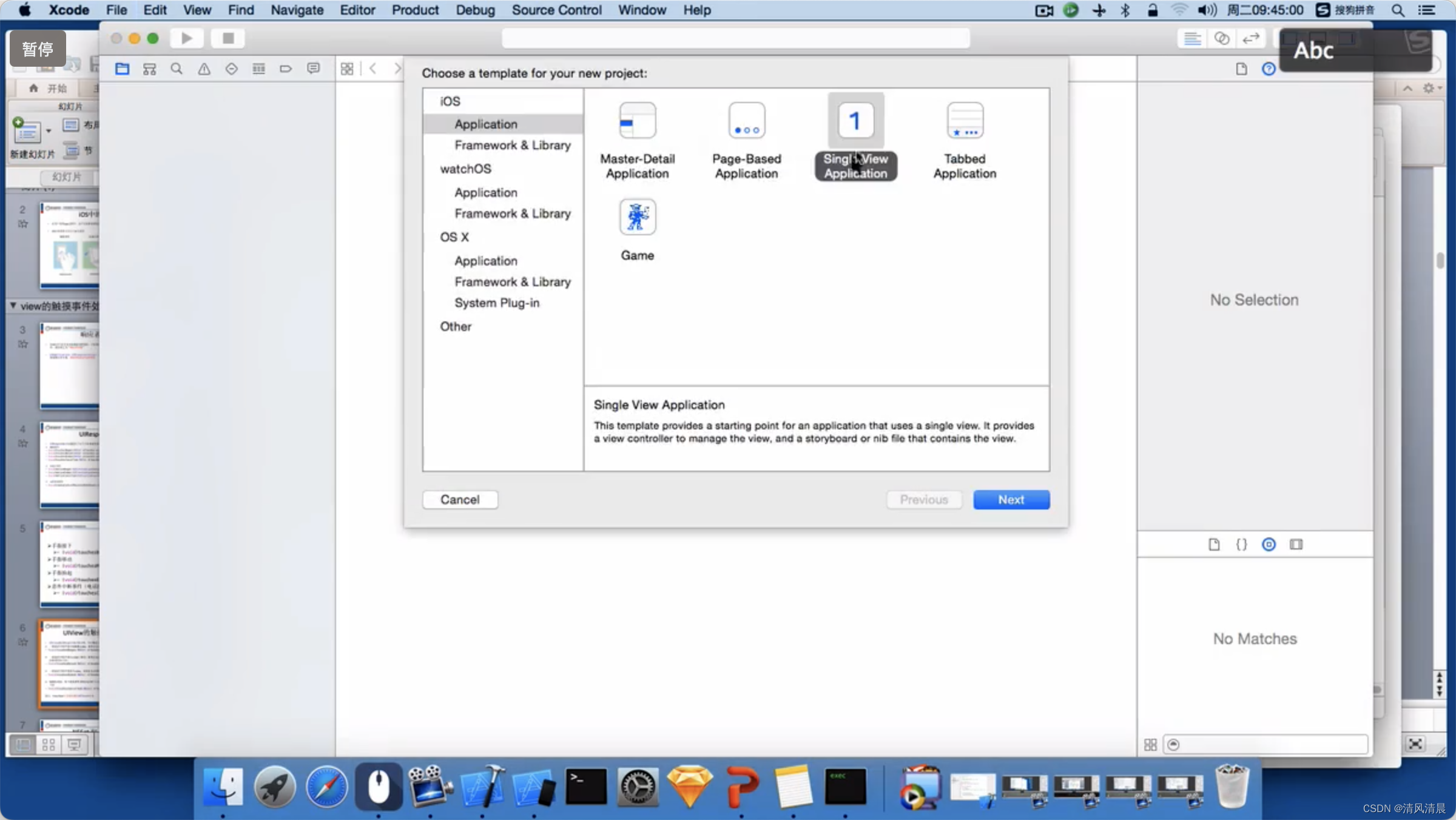Screen dimensions: 1456x820
Task: Toggle library grid view icon
Action: tap(1150, 744)
